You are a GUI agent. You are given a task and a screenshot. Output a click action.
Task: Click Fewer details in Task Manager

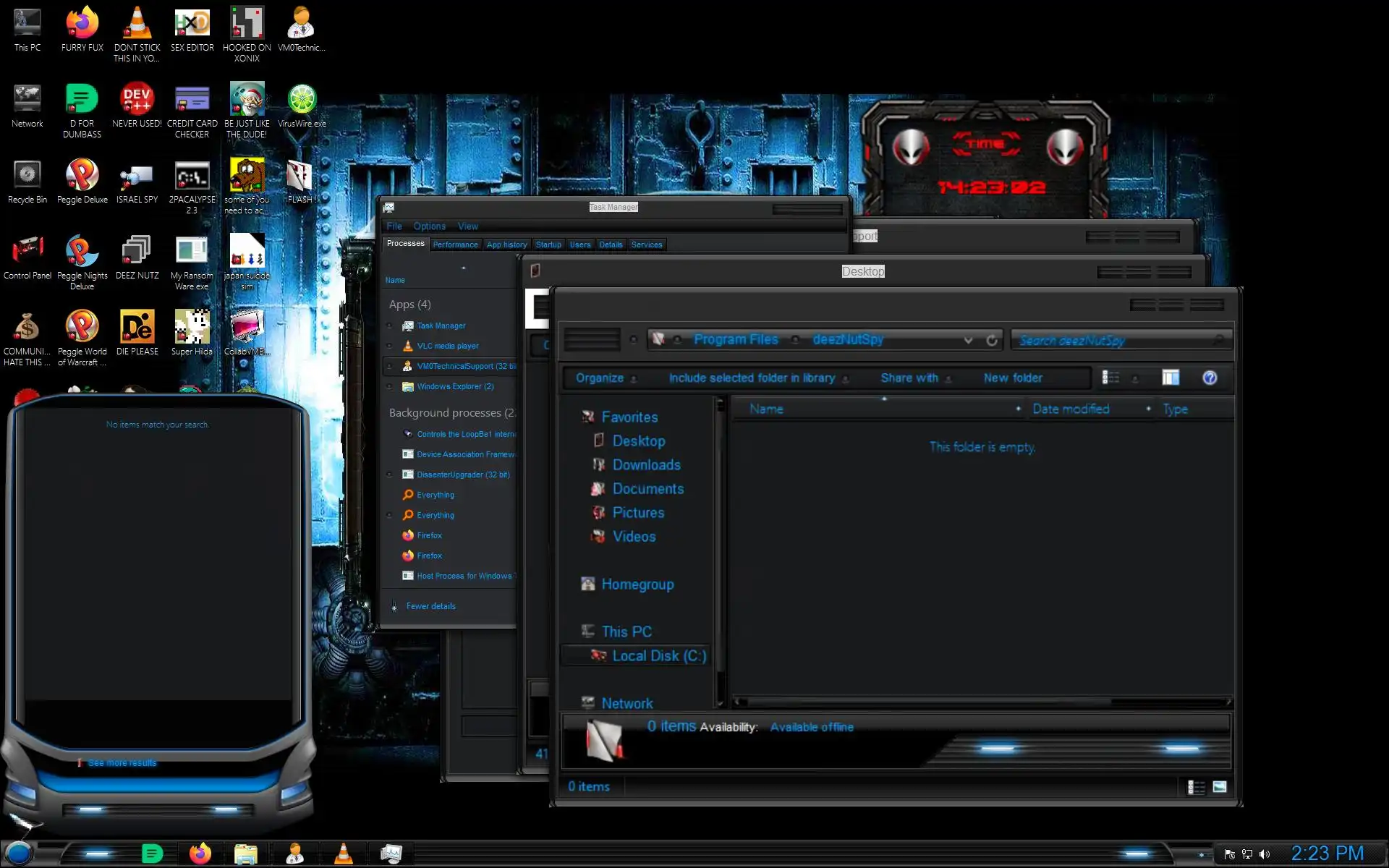(x=430, y=606)
